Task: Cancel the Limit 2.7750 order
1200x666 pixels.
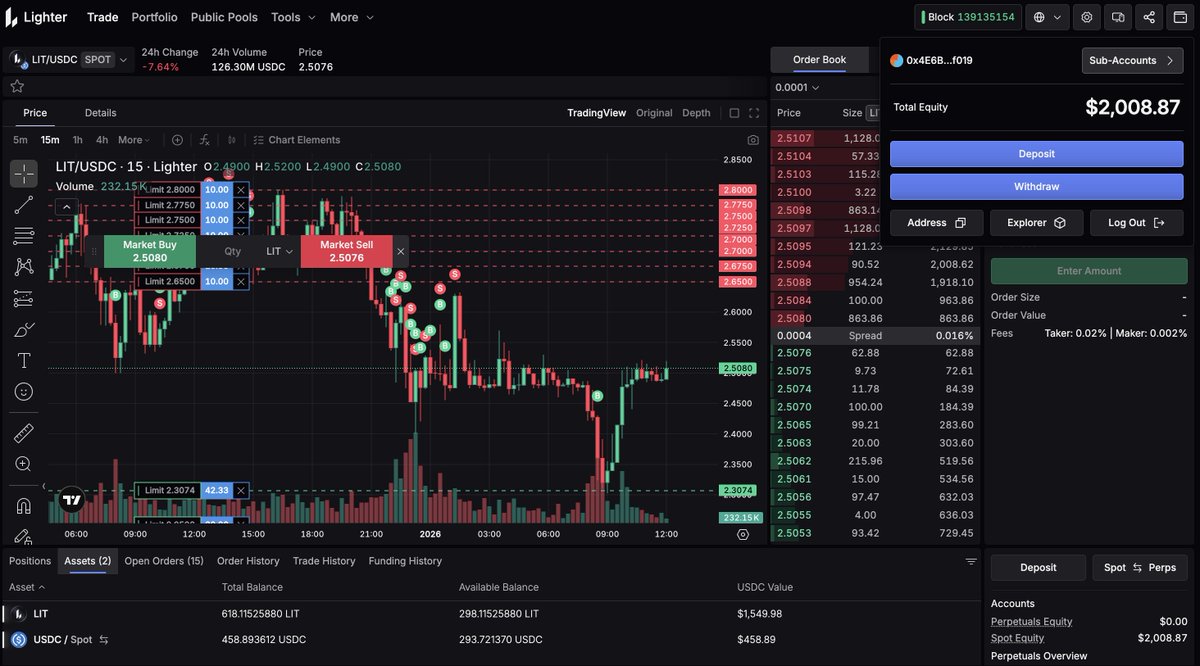Action: click(x=241, y=205)
